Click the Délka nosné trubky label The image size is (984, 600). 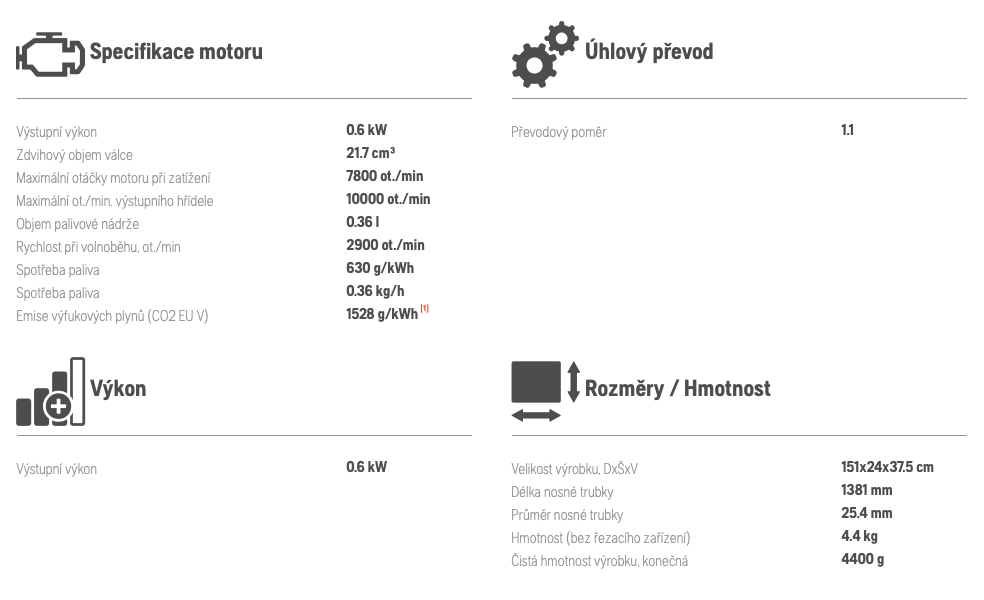point(562,492)
